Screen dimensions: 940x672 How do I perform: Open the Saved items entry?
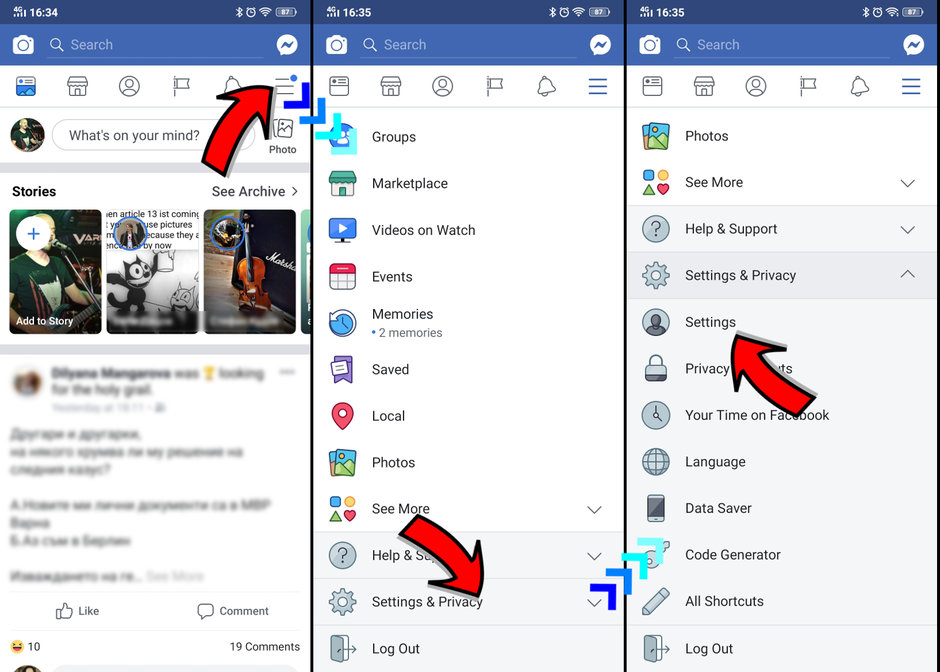pos(469,369)
